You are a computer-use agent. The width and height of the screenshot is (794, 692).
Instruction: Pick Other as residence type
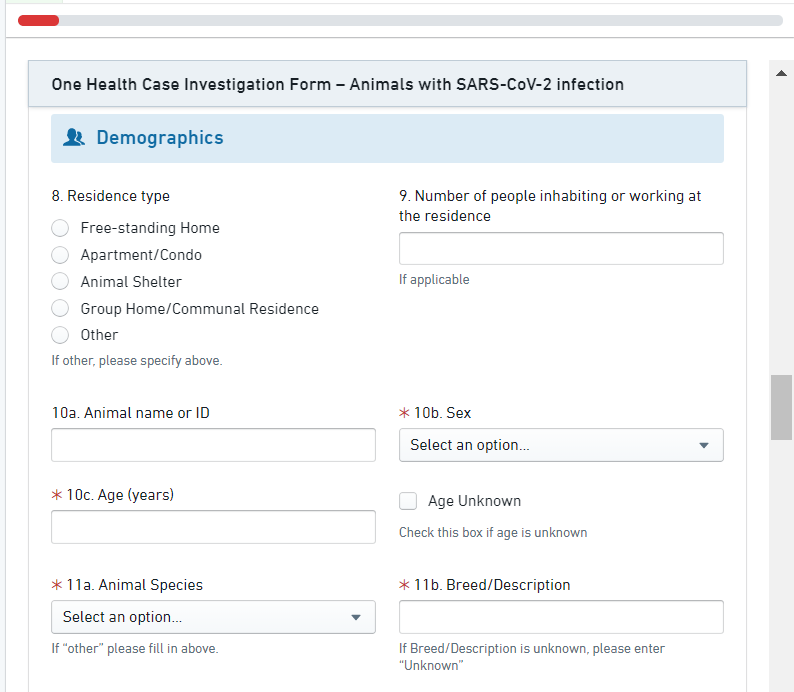(60, 335)
